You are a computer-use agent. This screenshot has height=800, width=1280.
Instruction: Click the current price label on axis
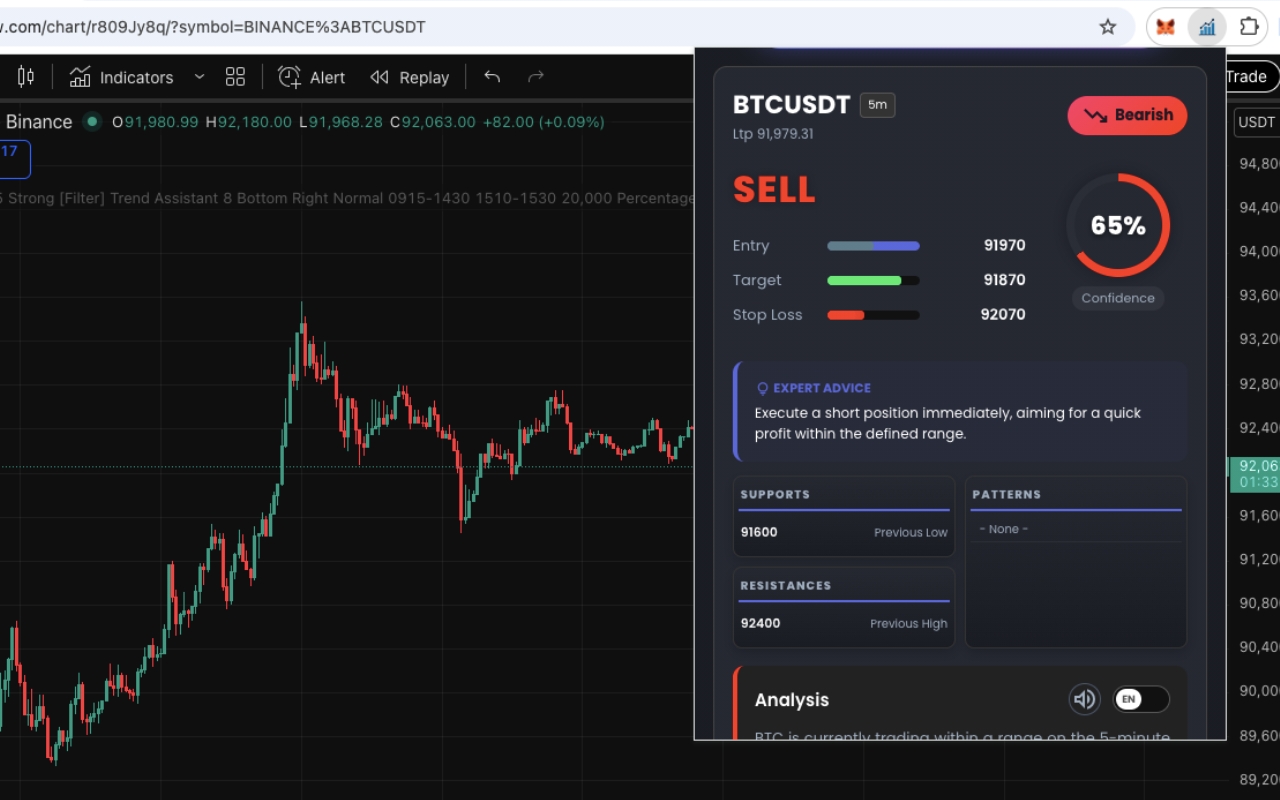(x=1254, y=474)
